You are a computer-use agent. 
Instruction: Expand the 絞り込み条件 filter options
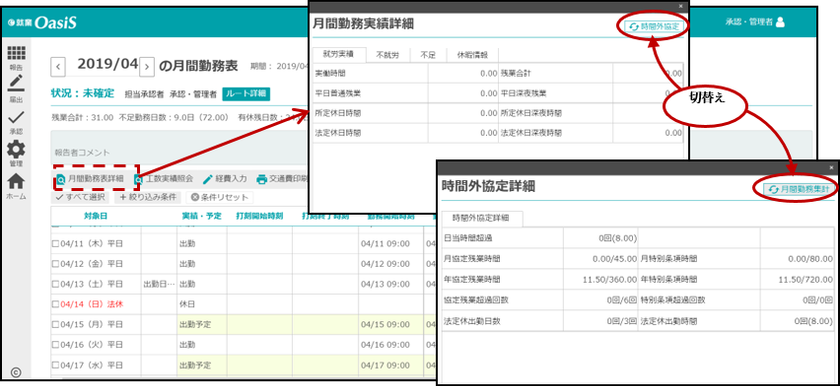pyautogui.click(x=147, y=197)
